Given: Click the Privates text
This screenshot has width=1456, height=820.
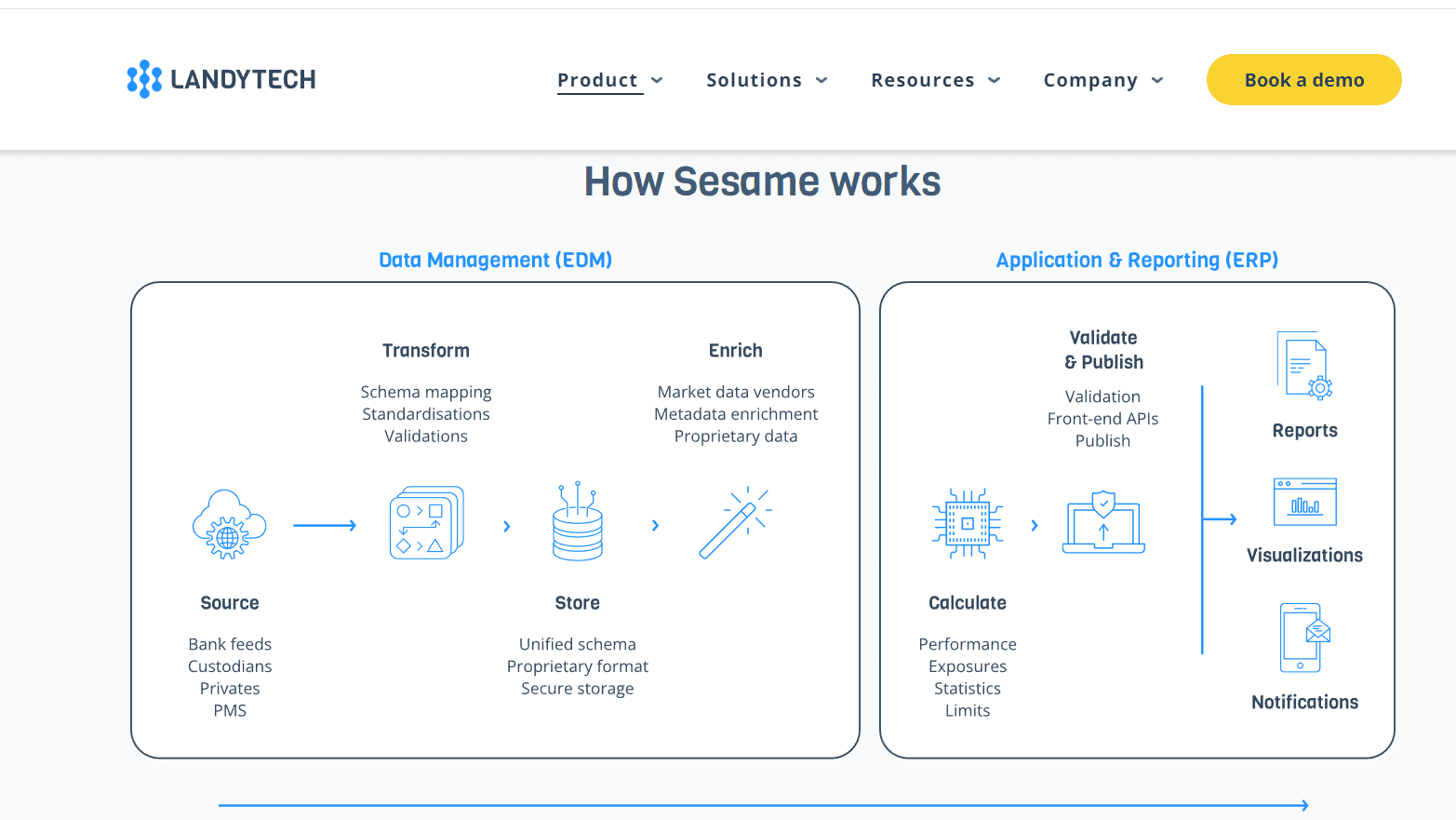Looking at the screenshot, I should [x=230, y=689].
